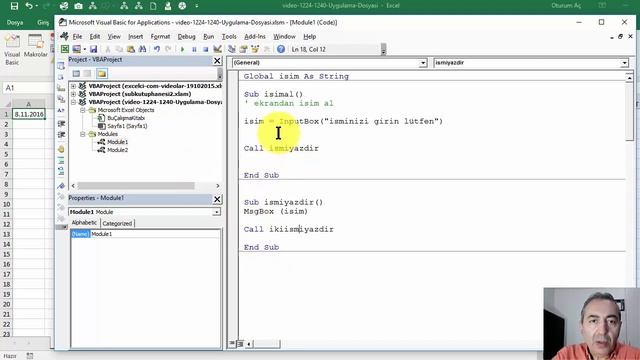Switch to Categorized properties tab

tap(117, 223)
